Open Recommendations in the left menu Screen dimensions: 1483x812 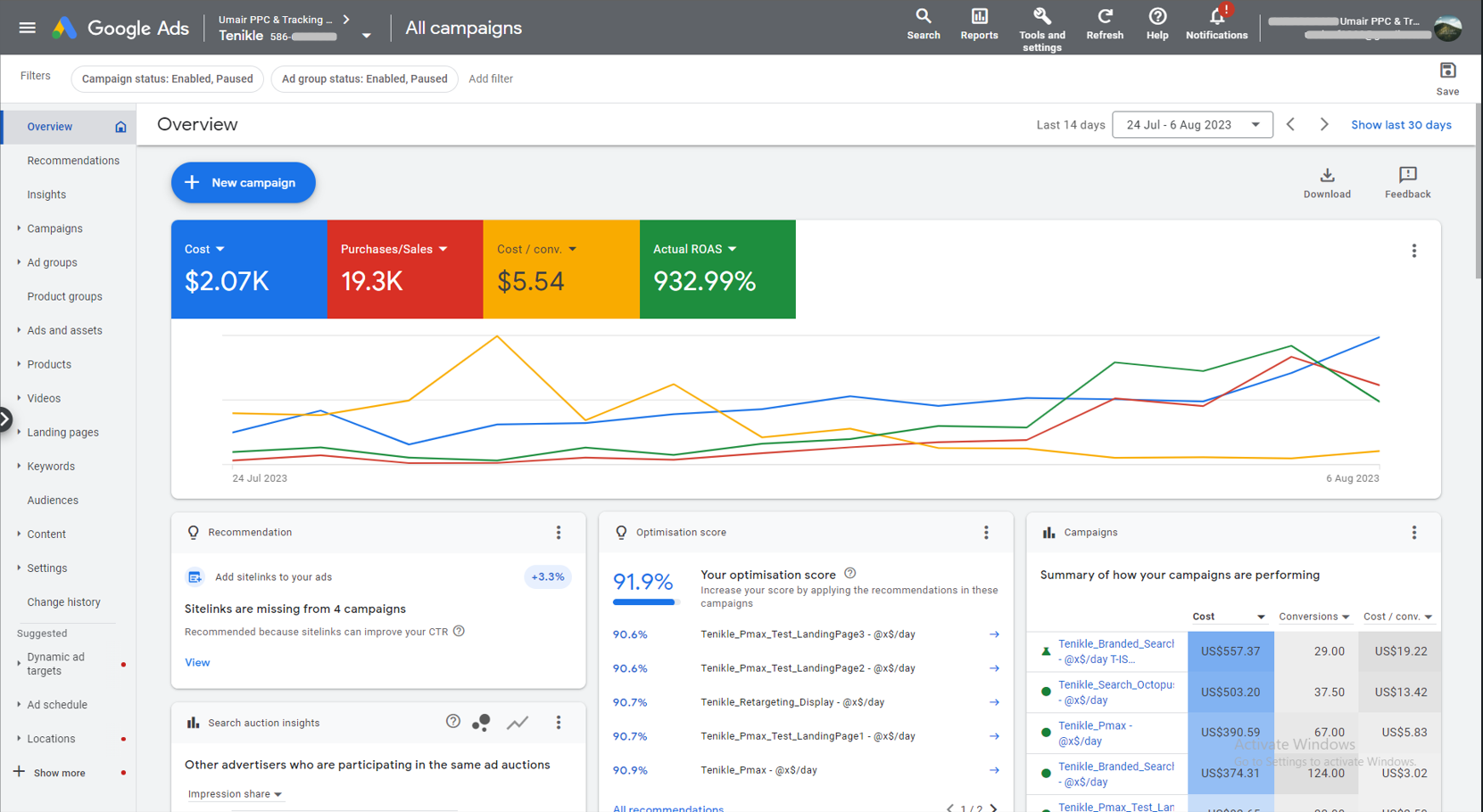(x=73, y=161)
